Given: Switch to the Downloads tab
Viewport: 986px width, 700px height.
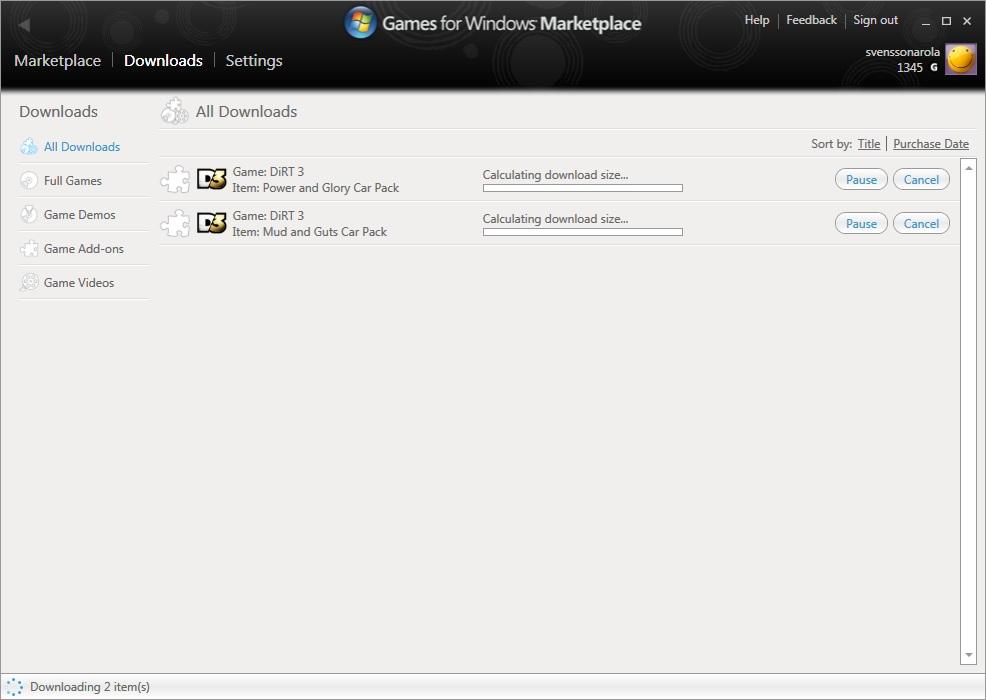Looking at the screenshot, I should [163, 60].
